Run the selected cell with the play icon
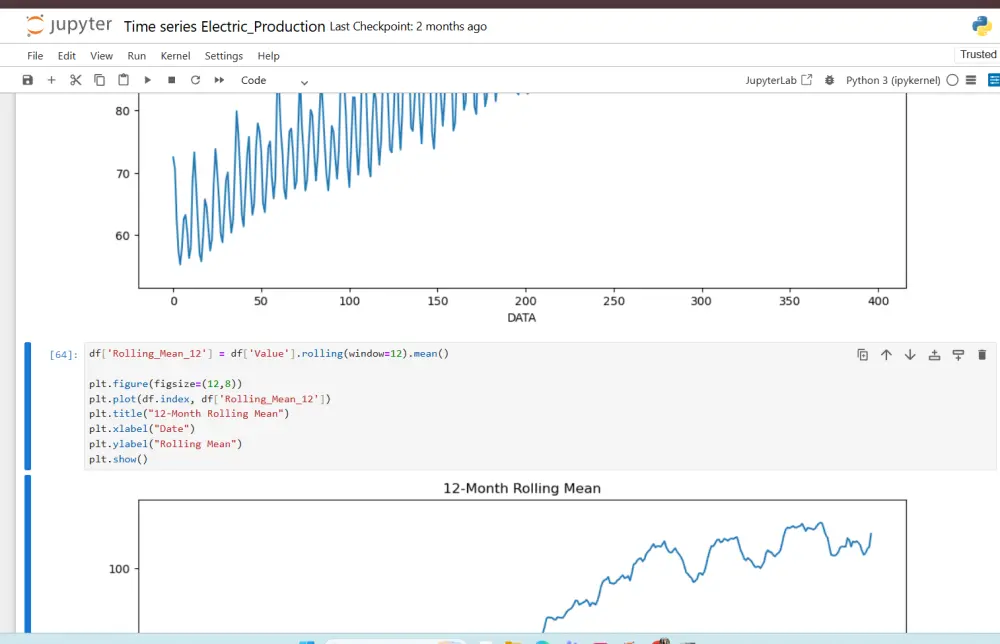The image size is (1000, 644). tap(147, 80)
